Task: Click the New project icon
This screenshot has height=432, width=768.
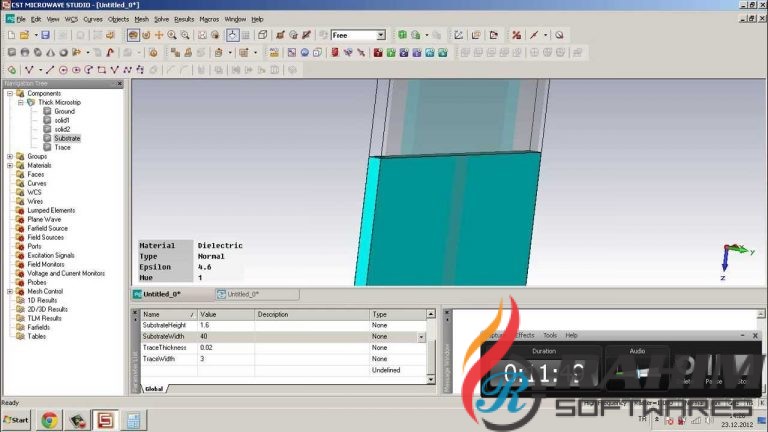Action: coord(11,35)
